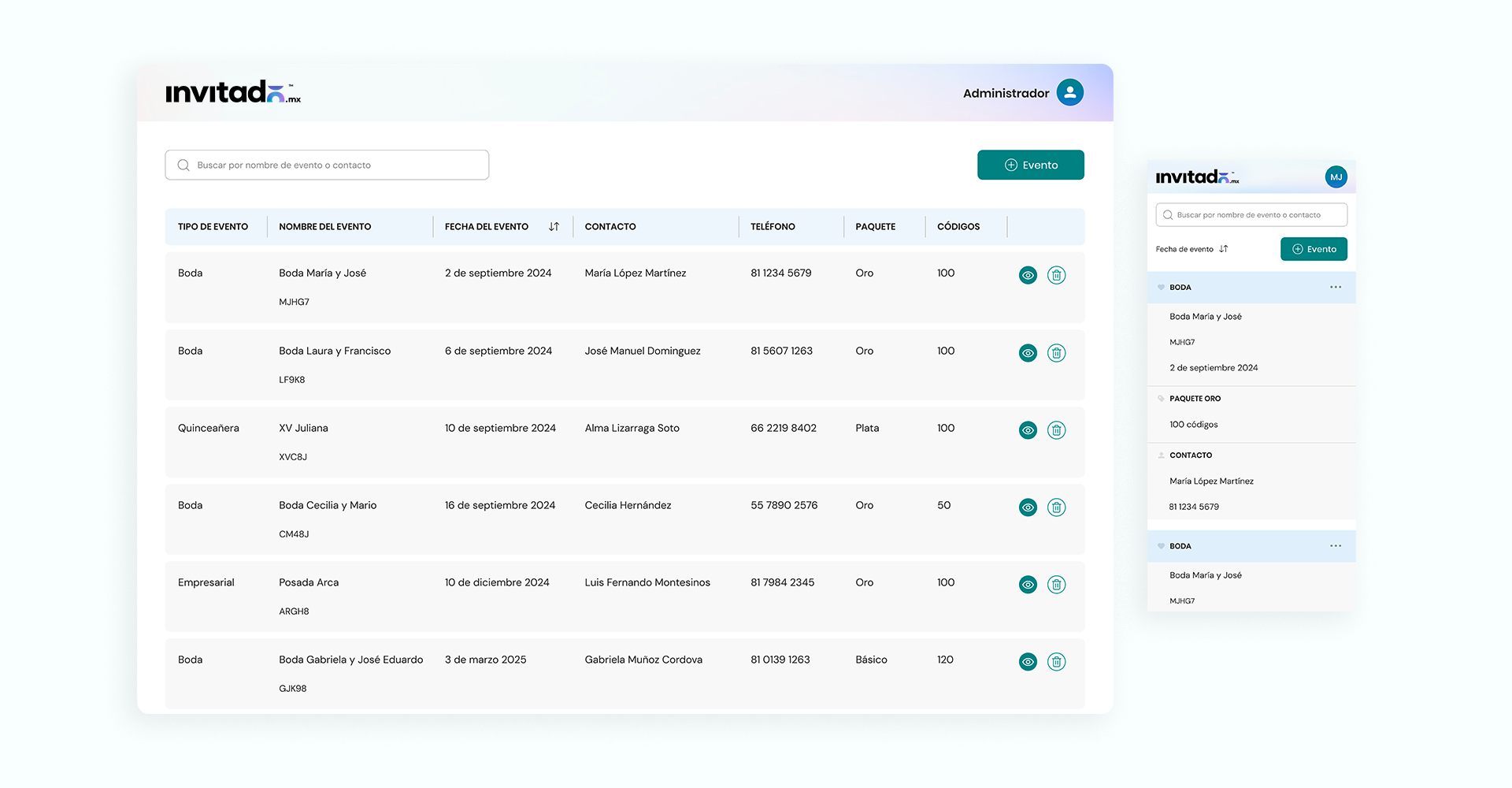Screen dimensions: 1512x788
Task: View the Posada Arca event details
Action: point(1028,585)
